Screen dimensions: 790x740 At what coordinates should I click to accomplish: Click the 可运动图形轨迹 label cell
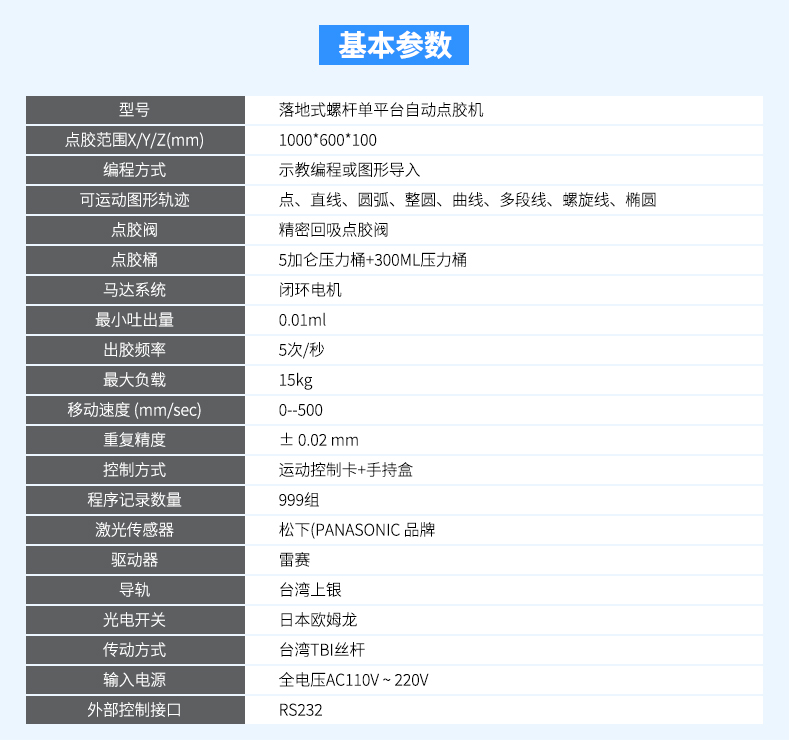[x=135, y=200]
